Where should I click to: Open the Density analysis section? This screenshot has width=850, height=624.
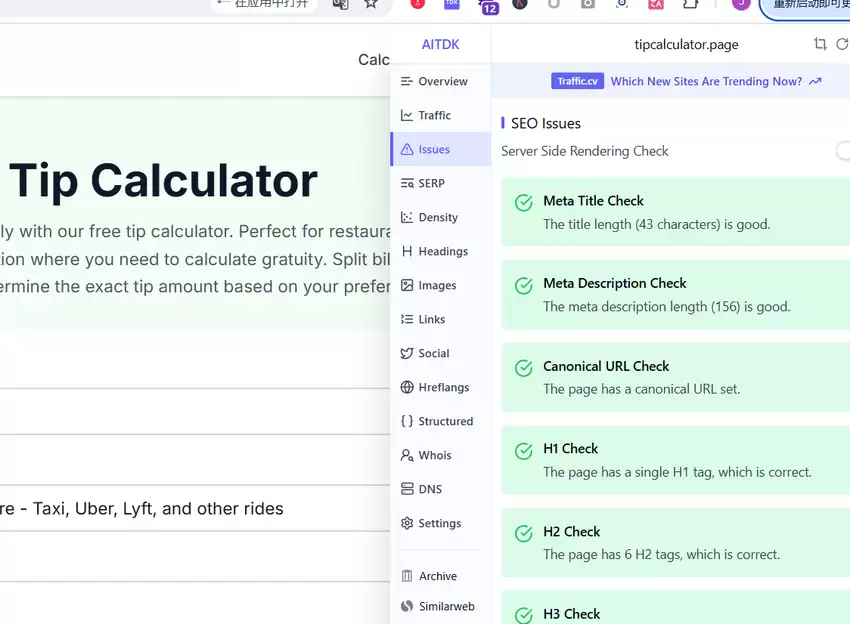tap(440, 217)
